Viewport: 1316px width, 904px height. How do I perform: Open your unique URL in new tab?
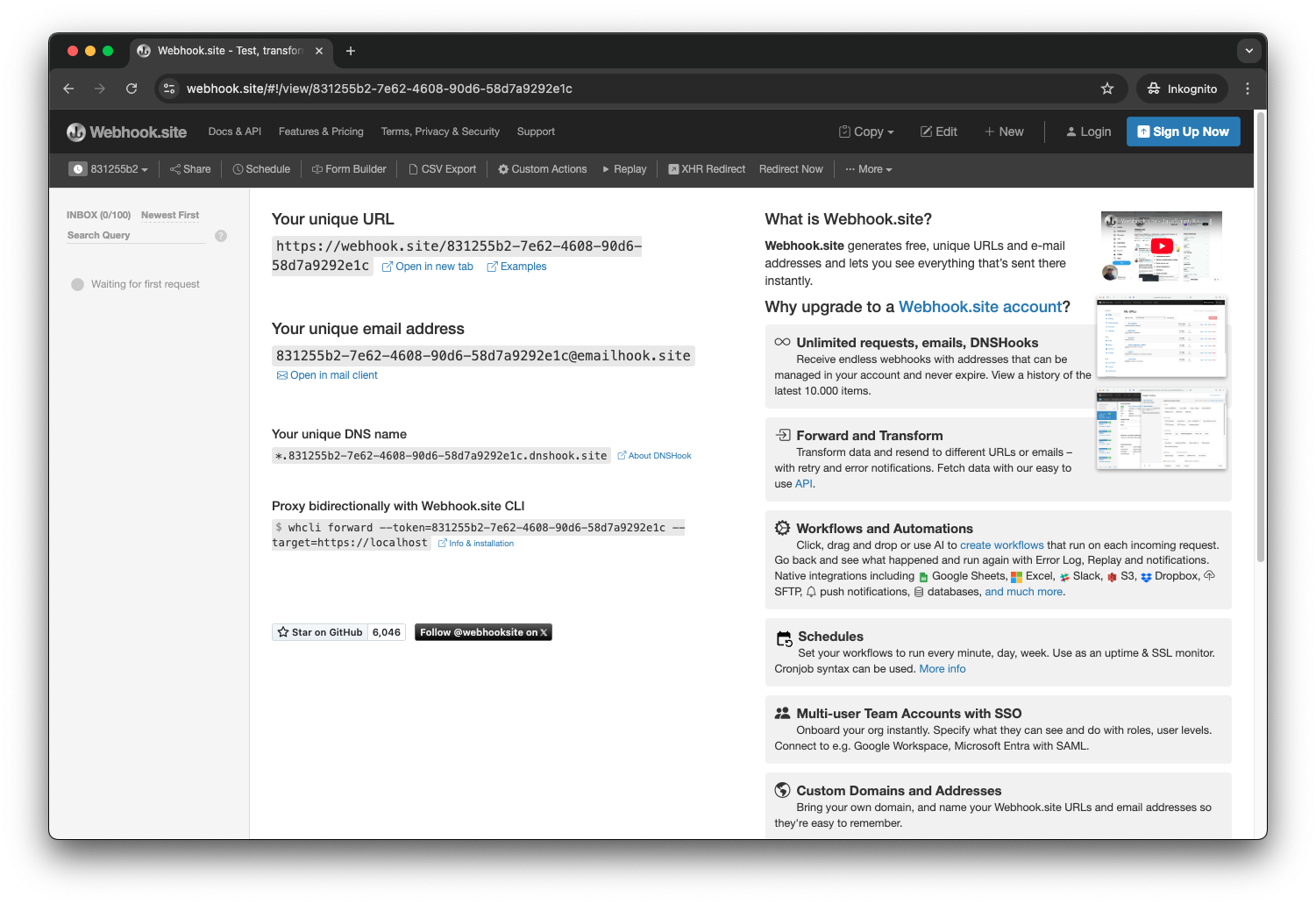click(x=427, y=266)
